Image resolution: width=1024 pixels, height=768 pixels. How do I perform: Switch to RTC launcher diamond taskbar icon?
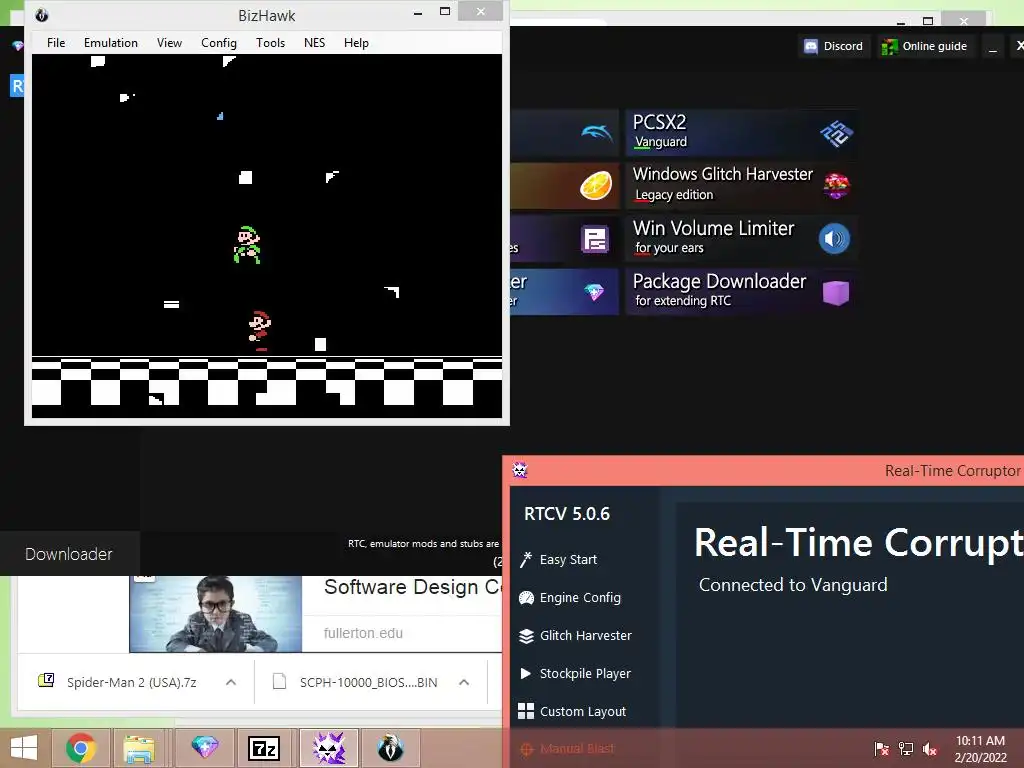(x=204, y=748)
